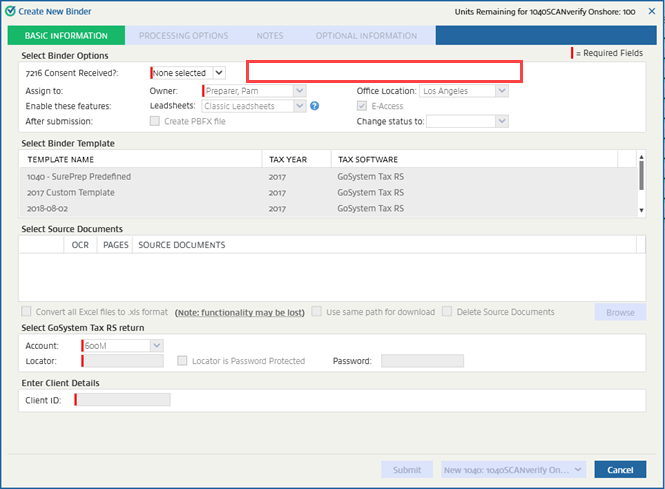Viewport: 665px width, 489px height.
Task: Open the Optional Information tab
Action: point(366,36)
